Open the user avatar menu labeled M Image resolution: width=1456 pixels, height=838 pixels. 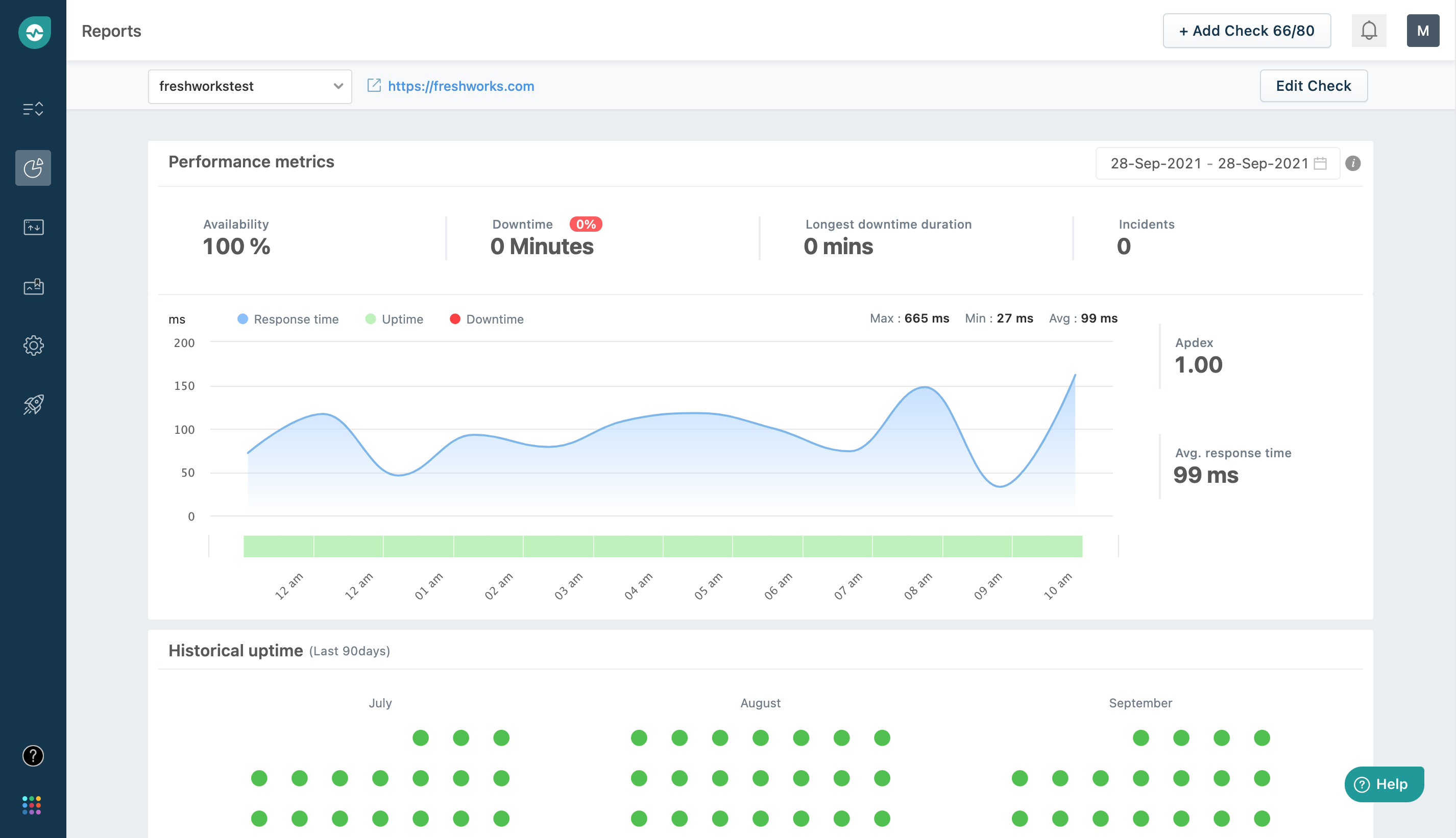pos(1423,31)
